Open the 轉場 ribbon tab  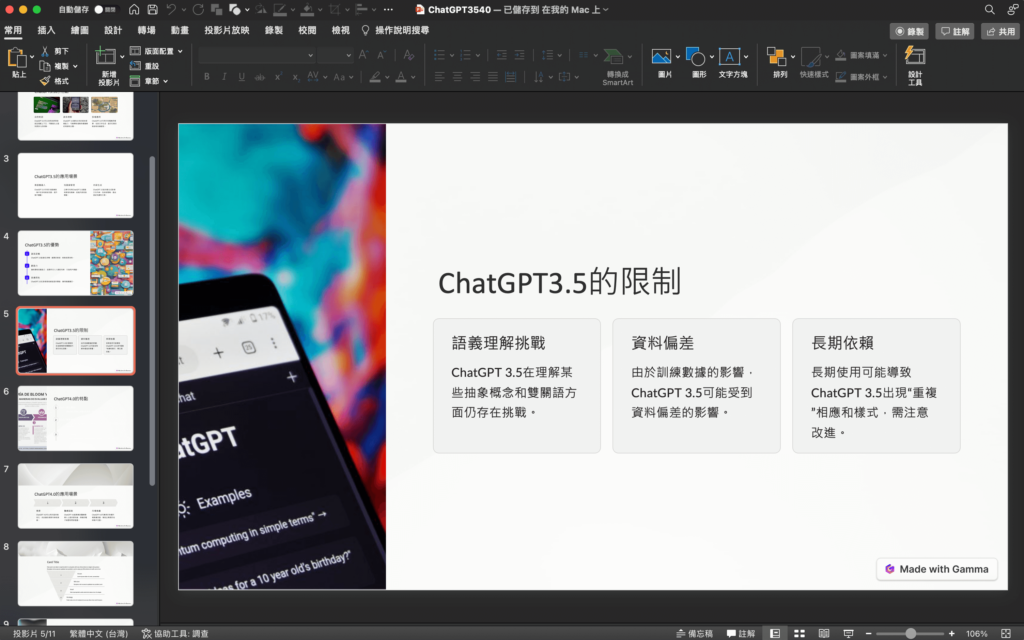click(x=148, y=30)
